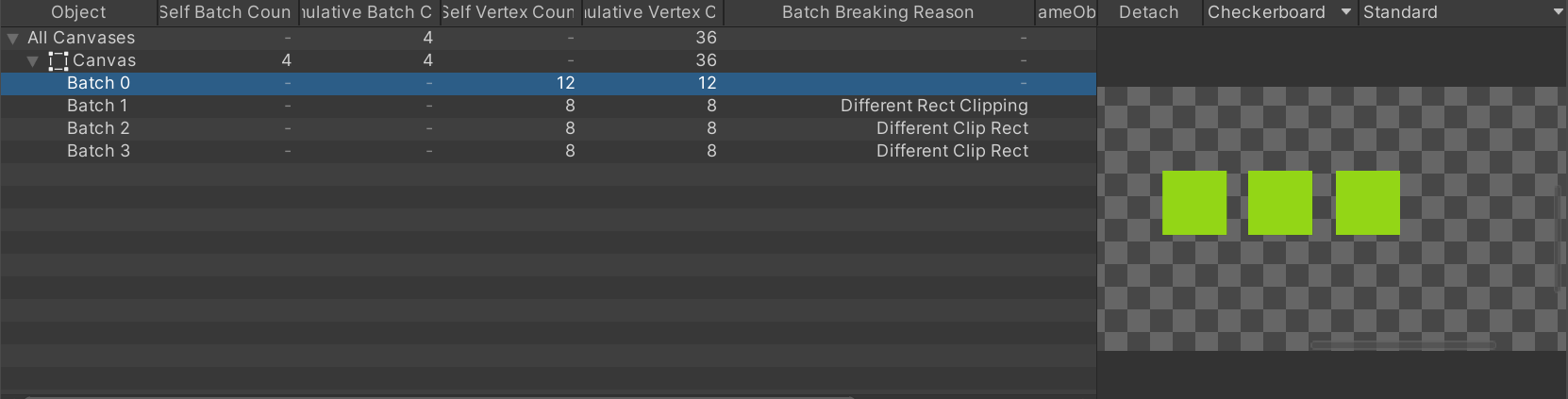Click the horizontal scrollbar under the preview

pos(1404,345)
